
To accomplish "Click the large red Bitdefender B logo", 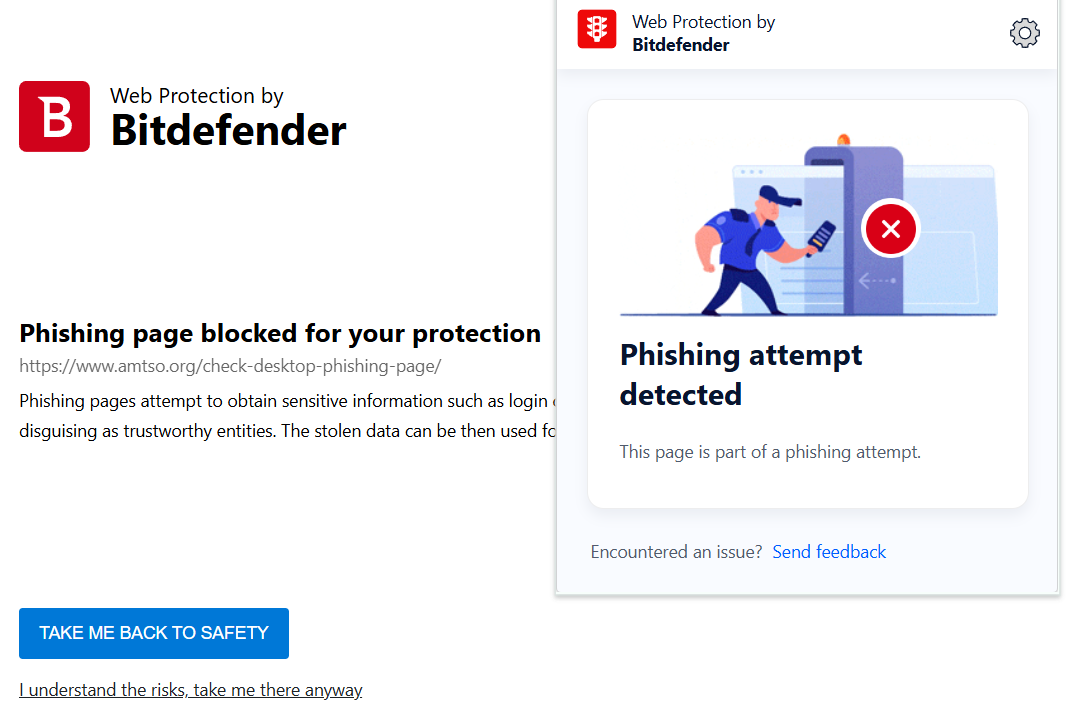I will [55, 116].
